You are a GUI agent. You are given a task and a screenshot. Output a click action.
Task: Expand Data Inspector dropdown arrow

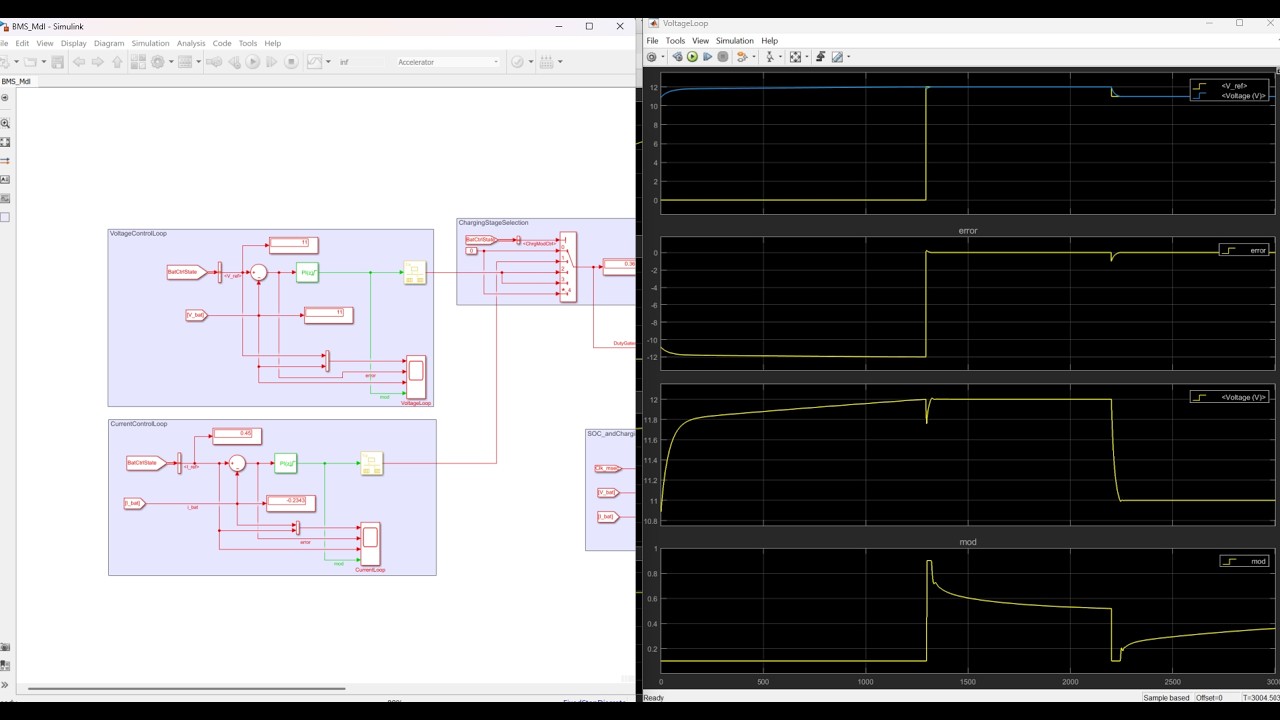coord(328,62)
